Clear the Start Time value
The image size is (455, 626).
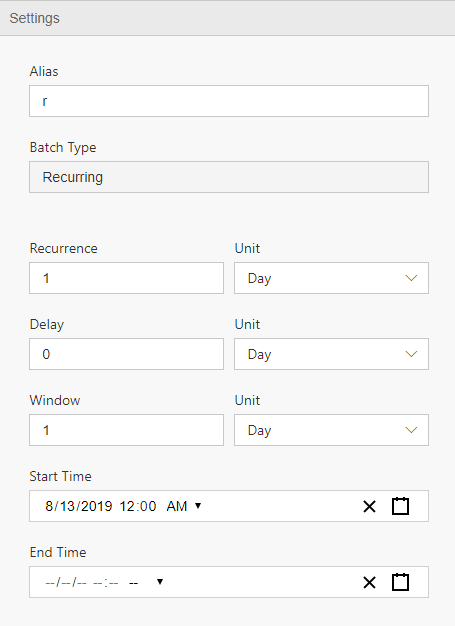point(369,507)
